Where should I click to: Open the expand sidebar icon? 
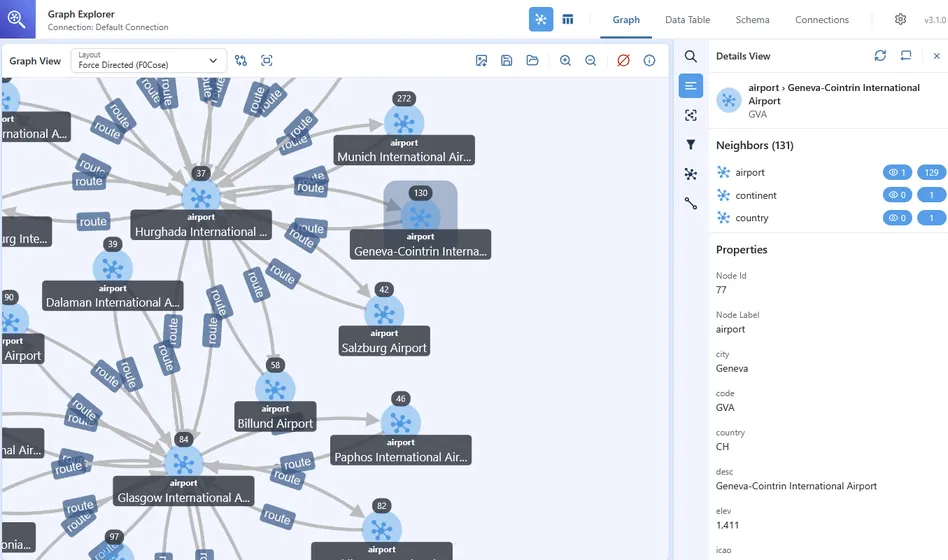point(690,116)
